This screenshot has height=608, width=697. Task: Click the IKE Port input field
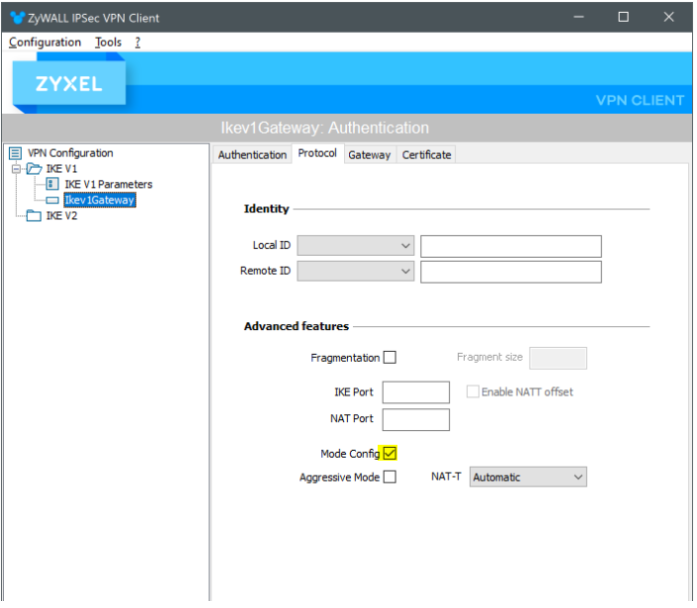point(416,392)
